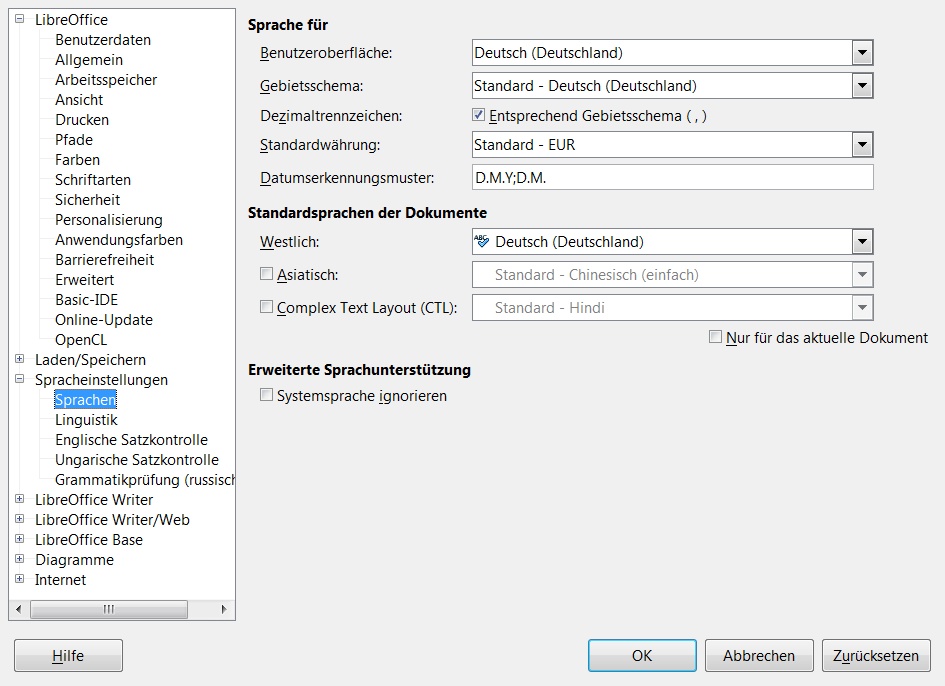Screen dimensions: 945x686
Task: Click the Zurücksetzen button
Action: click(876, 655)
